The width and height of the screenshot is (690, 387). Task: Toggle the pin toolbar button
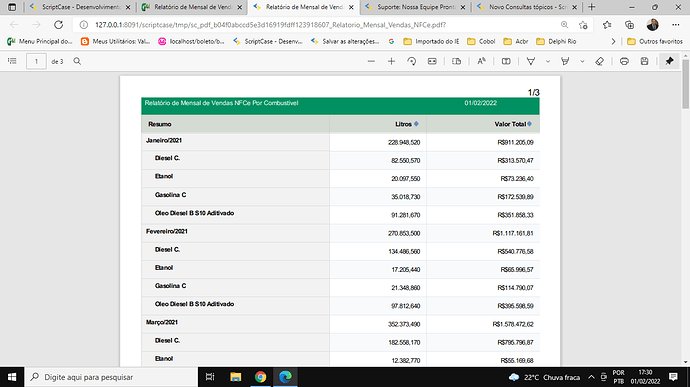tap(669, 61)
